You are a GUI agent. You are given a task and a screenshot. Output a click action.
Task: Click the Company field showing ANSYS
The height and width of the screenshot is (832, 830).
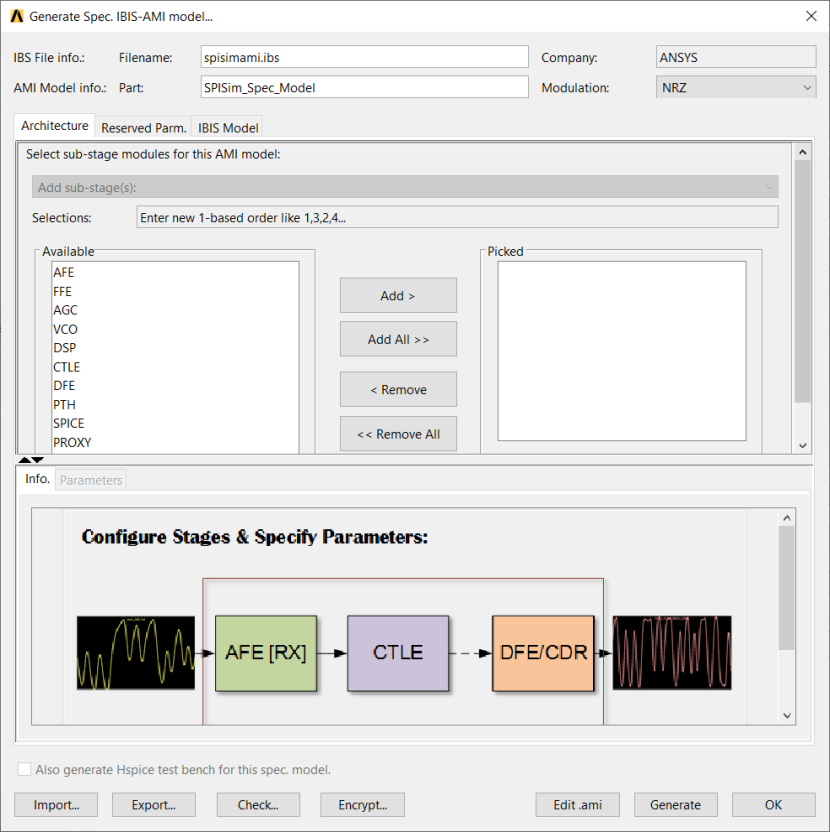point(736,57)
